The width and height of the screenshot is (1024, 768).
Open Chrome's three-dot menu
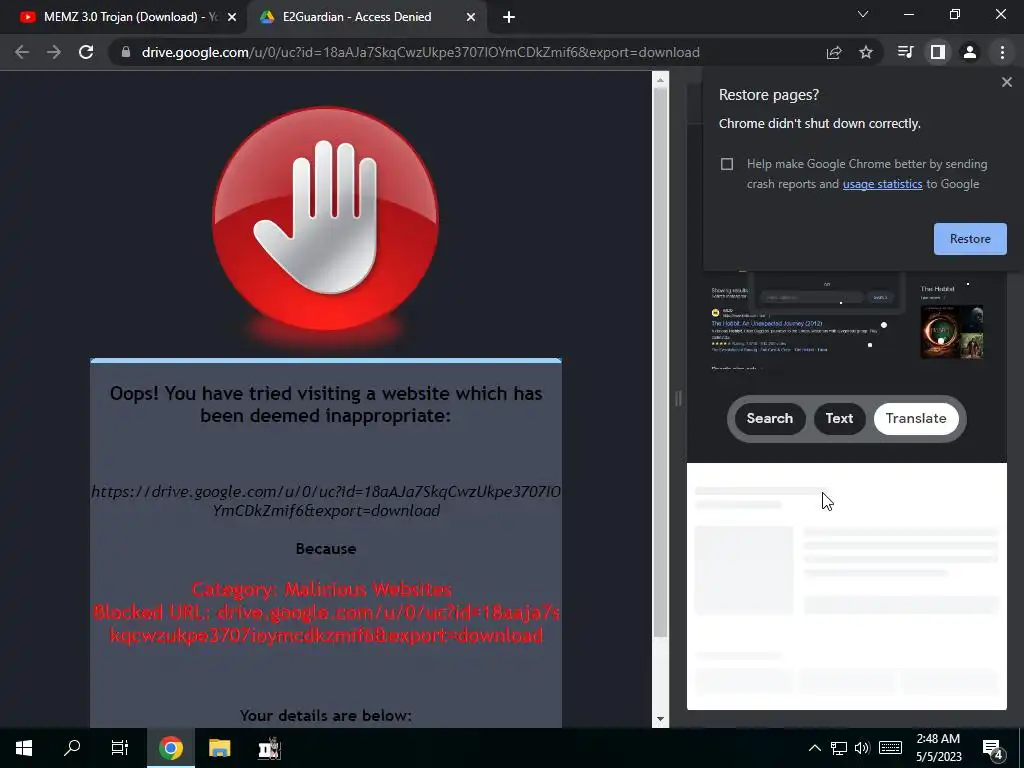pyautogui.click(x=1002, y=52)
